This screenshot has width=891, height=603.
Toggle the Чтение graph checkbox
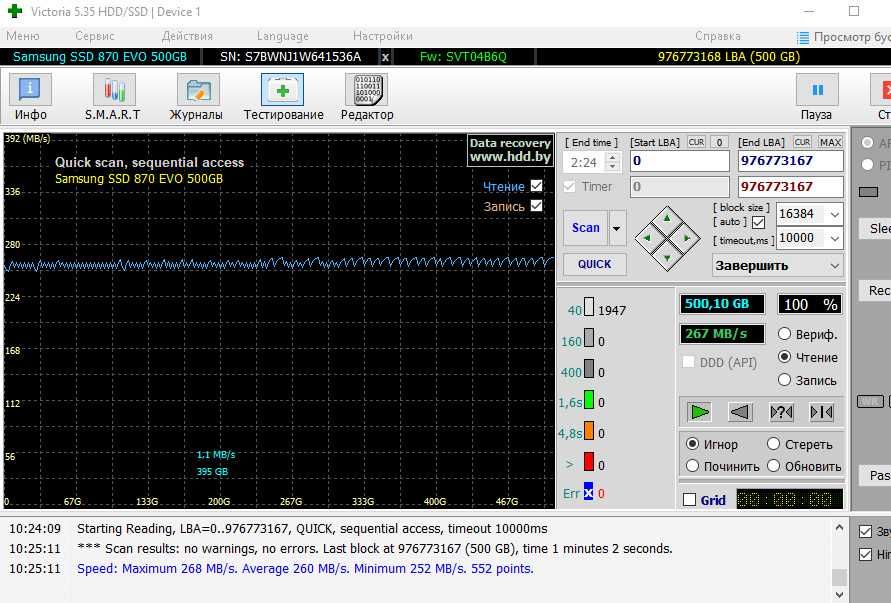click(x=537, y=186)
